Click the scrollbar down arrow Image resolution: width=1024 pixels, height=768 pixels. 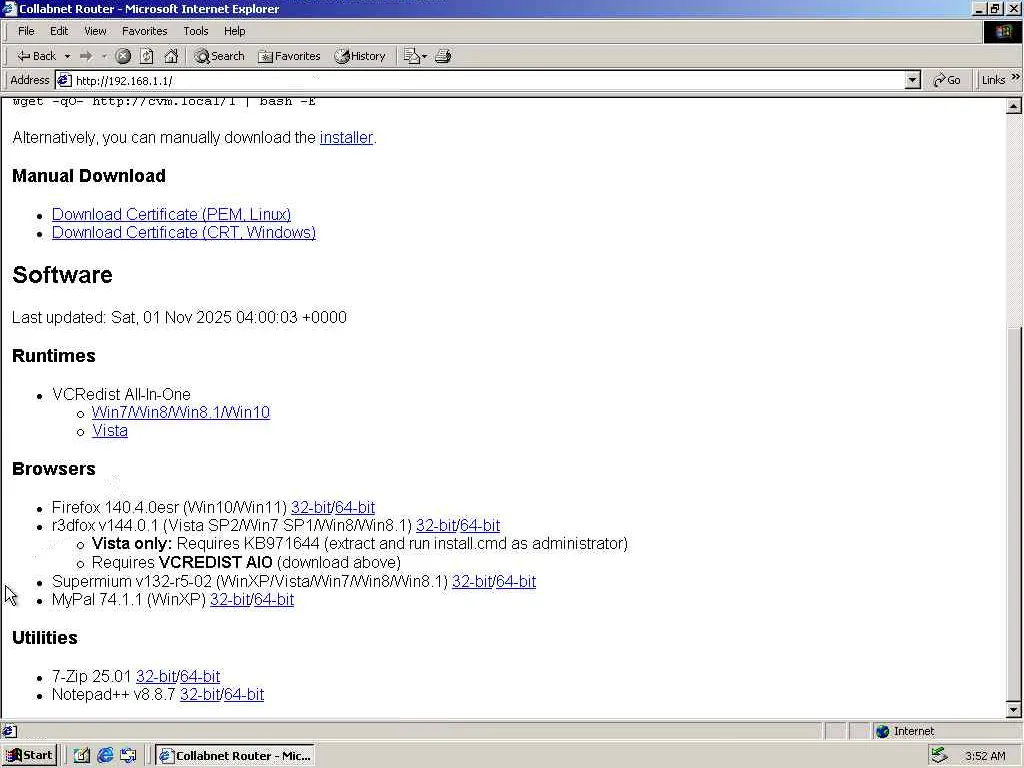pyautogui.click(x=1014, y=709)
